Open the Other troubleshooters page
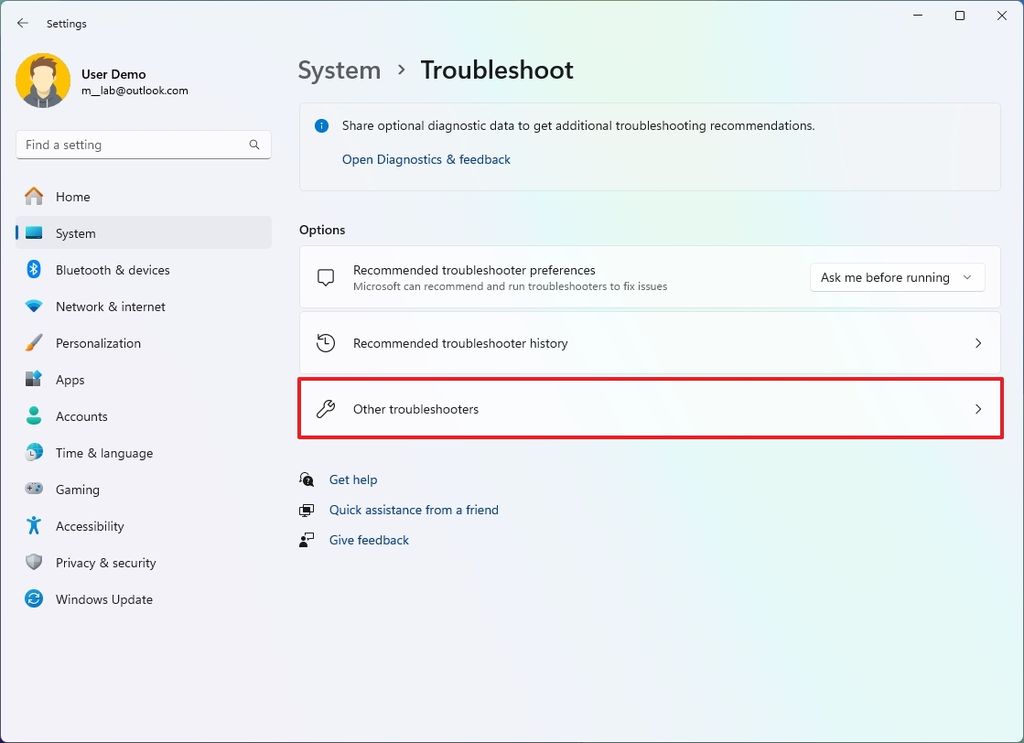The image size is (1024, 743). coord(650,408)
